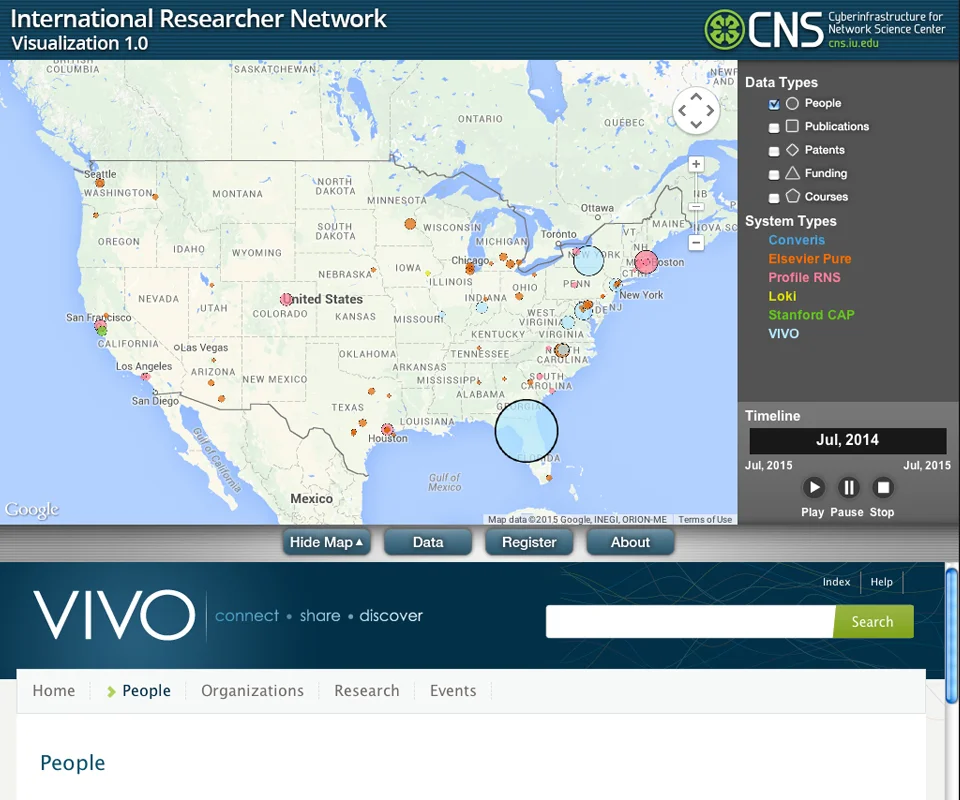Click the pink circle near Boston

point(646,262)
